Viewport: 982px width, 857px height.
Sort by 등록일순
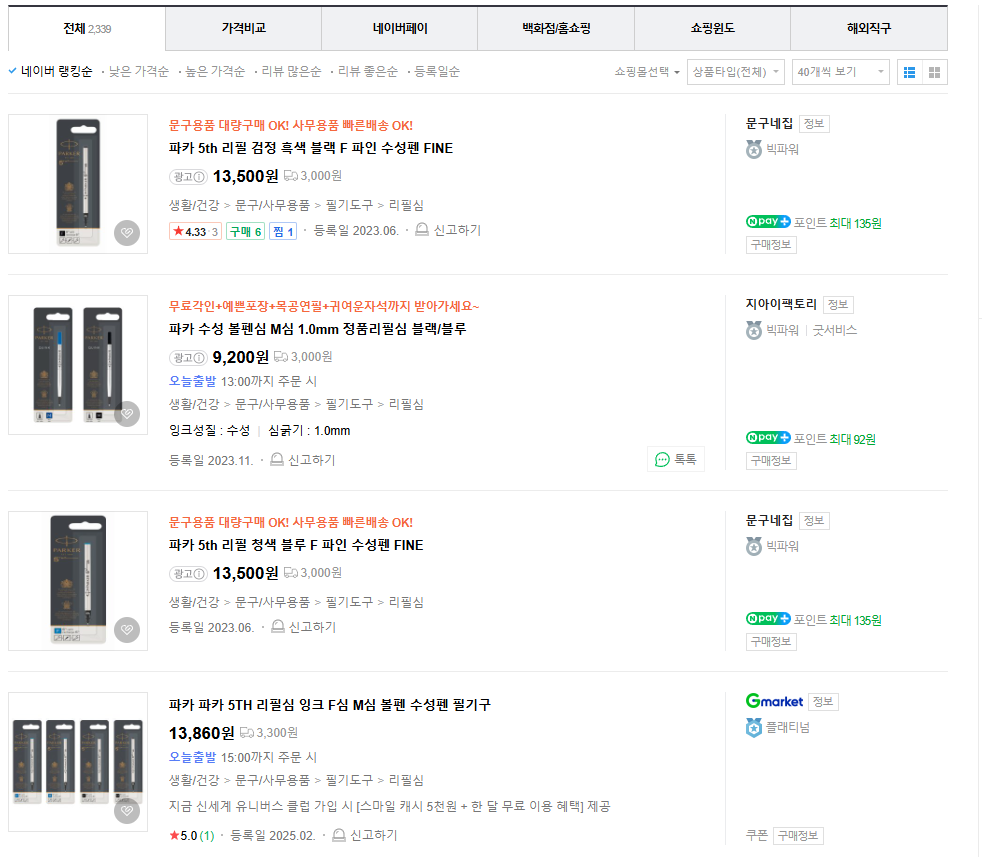point(437,71)
